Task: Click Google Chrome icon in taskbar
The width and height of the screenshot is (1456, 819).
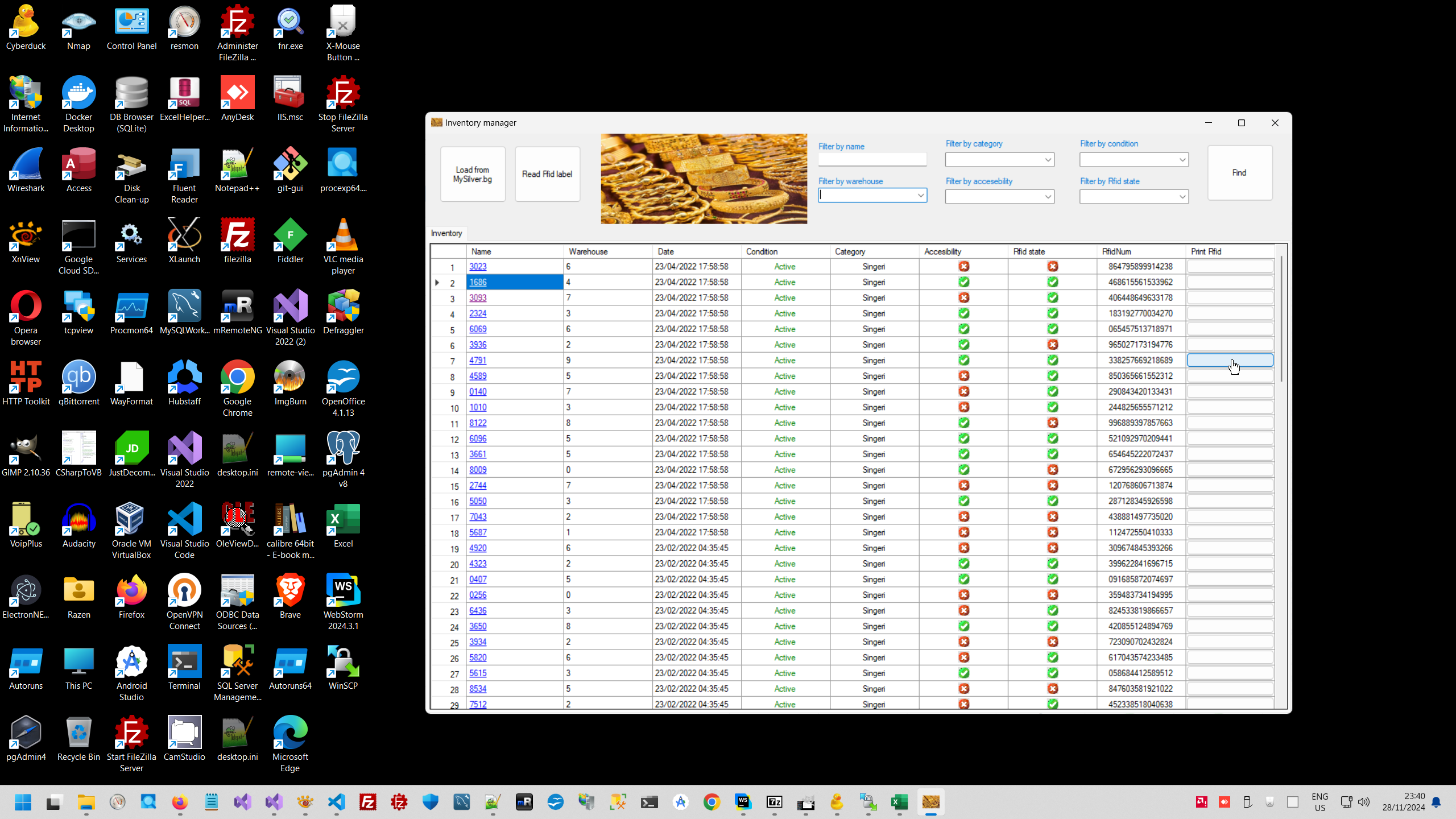Action: click(712, 802)
